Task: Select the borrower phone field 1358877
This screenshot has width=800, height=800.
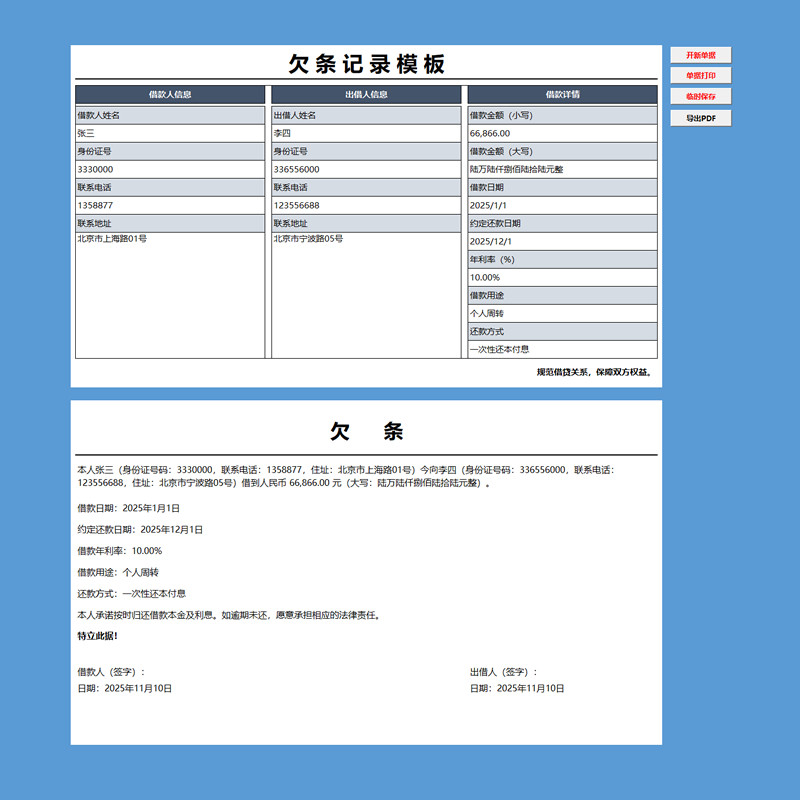Action: (x=170, y=206)
